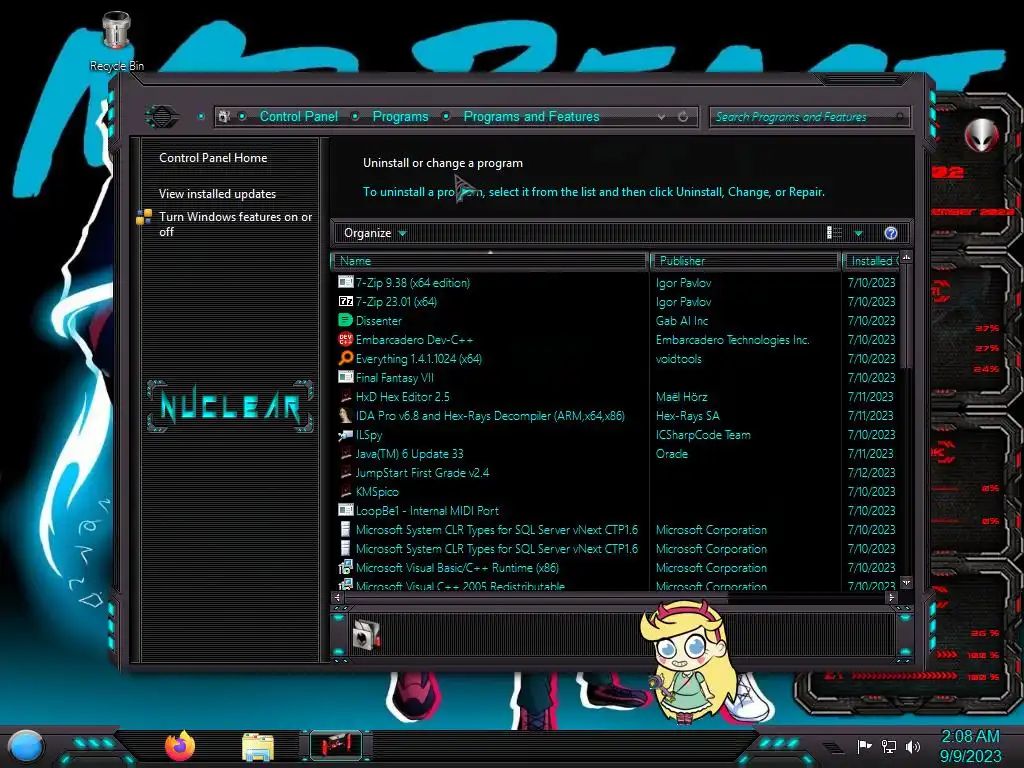The width and height of the screenshot is (1024, 768).
Task: Click the vertical scrollbar up arrow
Action: tap(906, 258)
